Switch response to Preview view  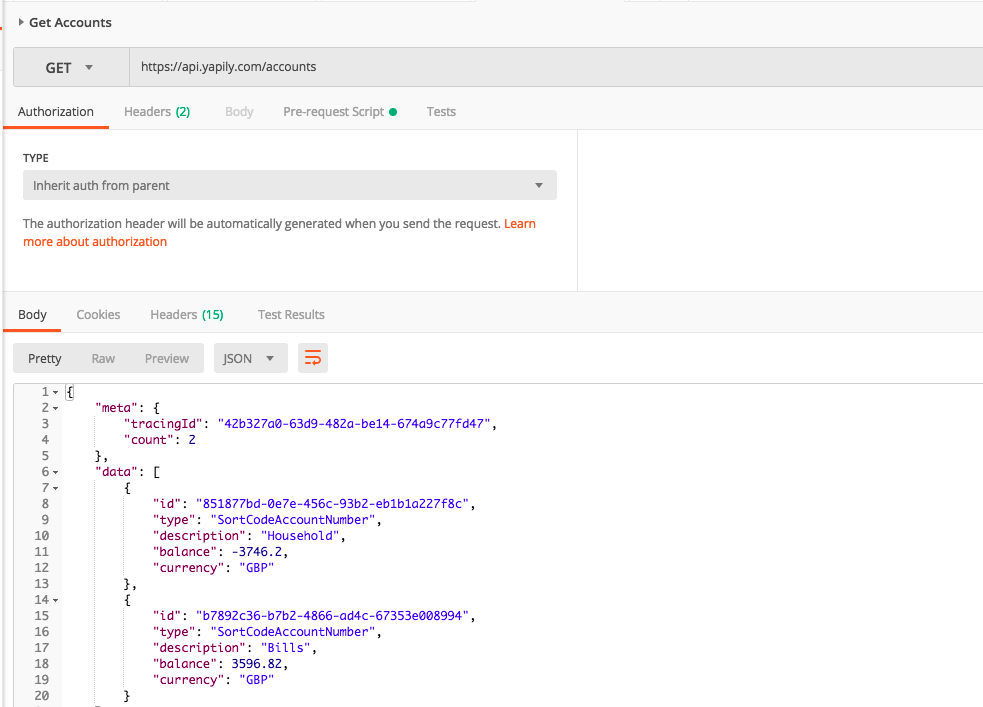[167, 359]
